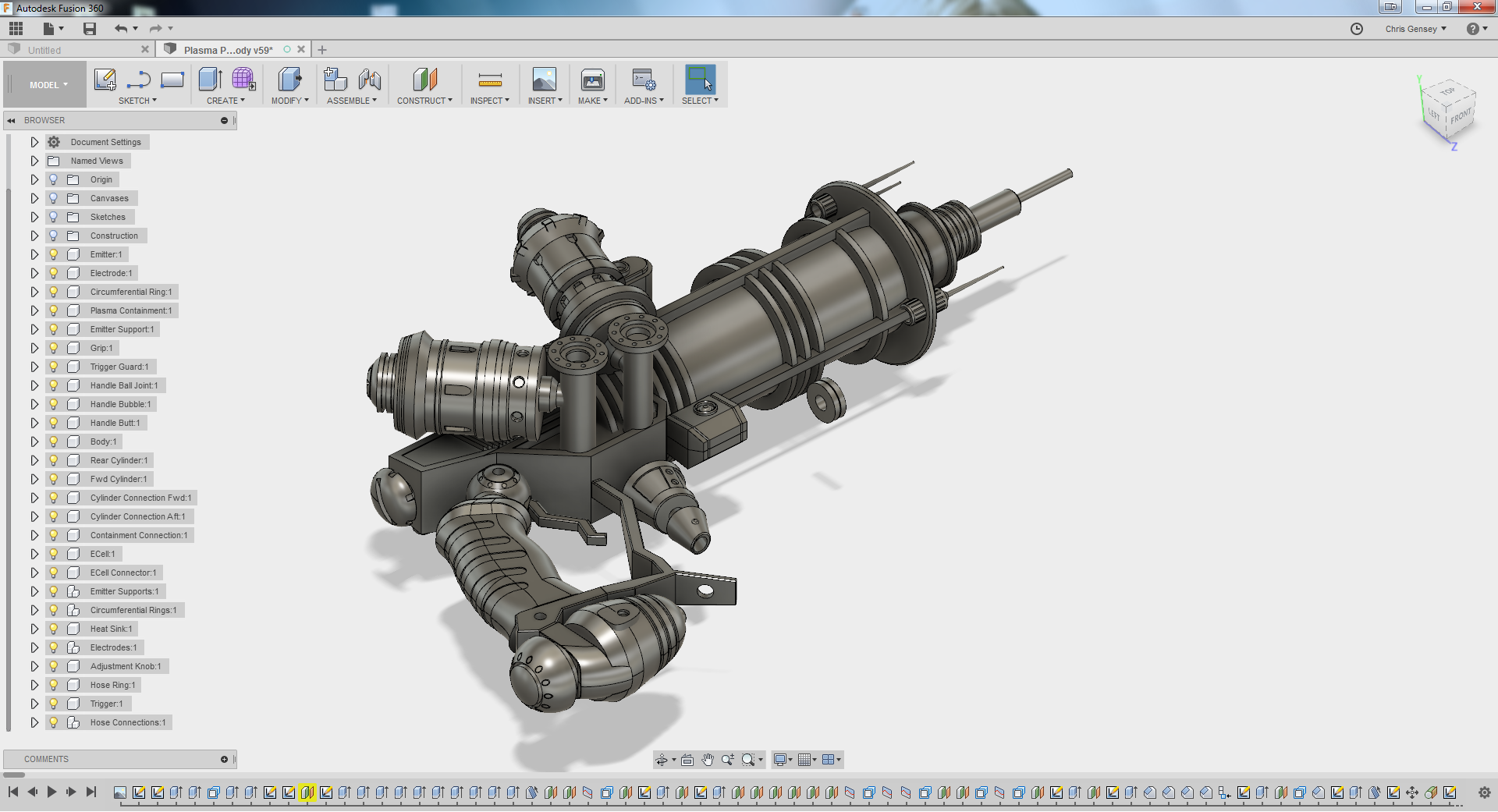Select Plasma Containment:1 in browser
The width and height of the screenshot is (1498, 812).
click(130, 310)
